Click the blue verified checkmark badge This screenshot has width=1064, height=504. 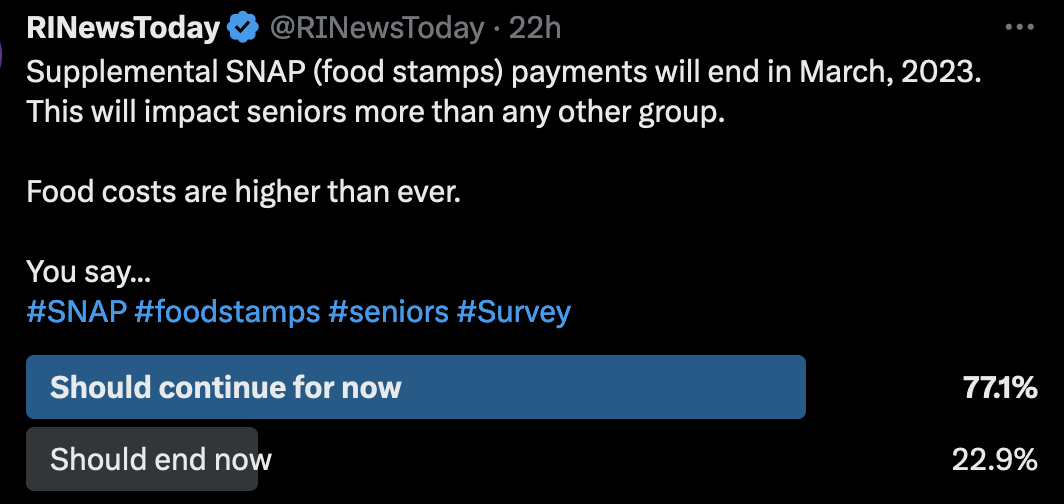point(243,29)
